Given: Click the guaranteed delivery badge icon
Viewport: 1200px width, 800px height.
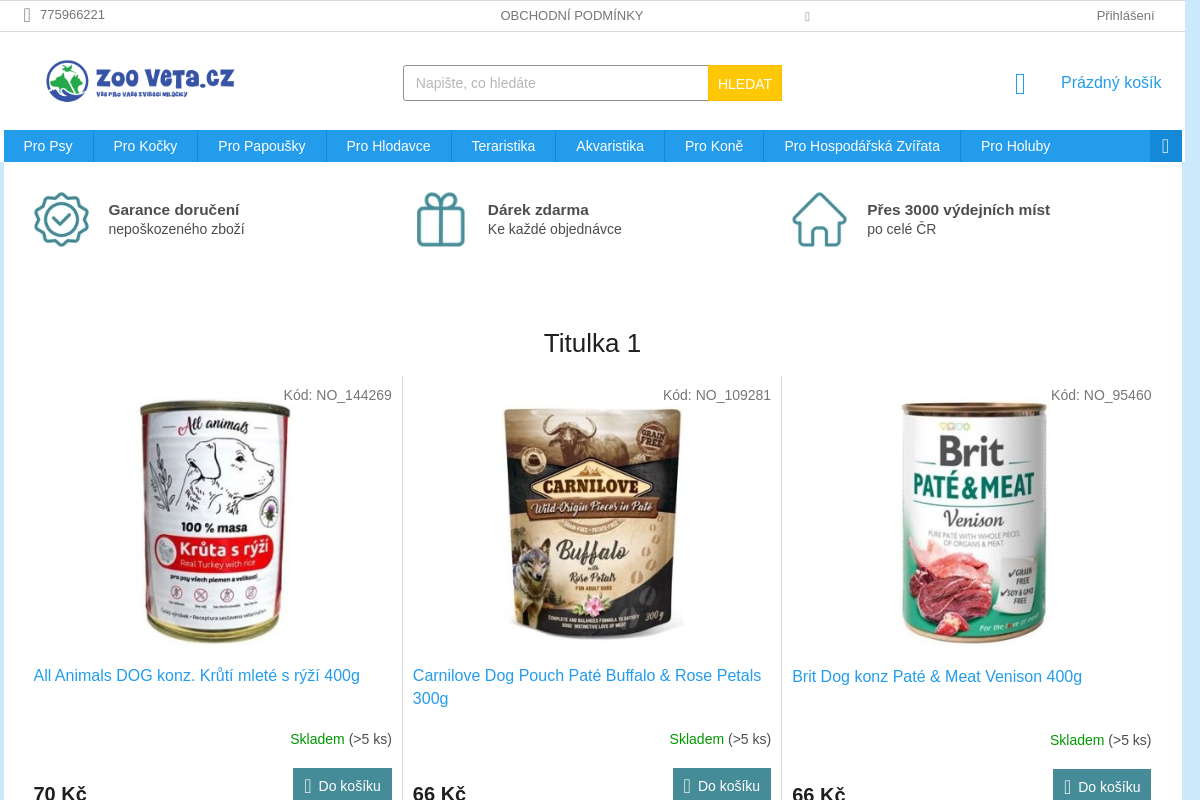Looking at the screenshot, I should (x=62, y=219).
